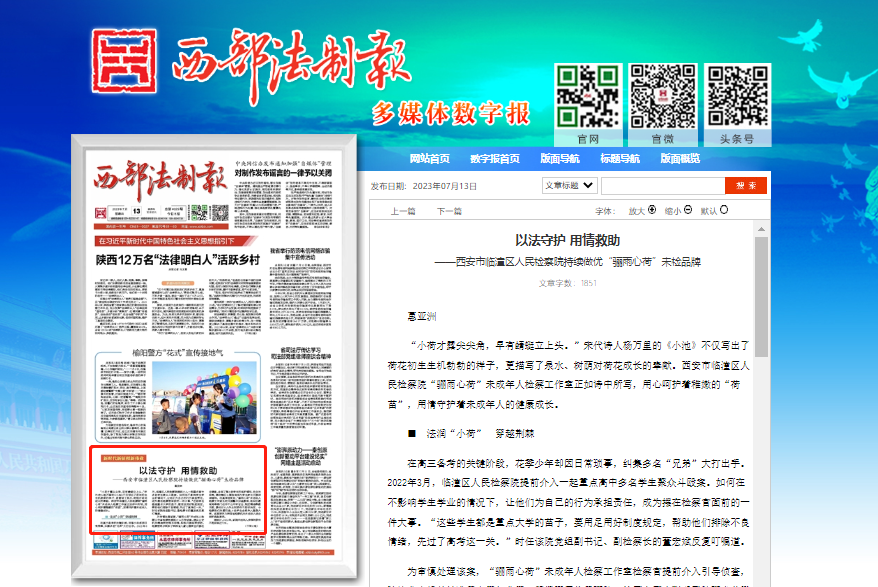Open 版面概览 menu item

(680, 159)
